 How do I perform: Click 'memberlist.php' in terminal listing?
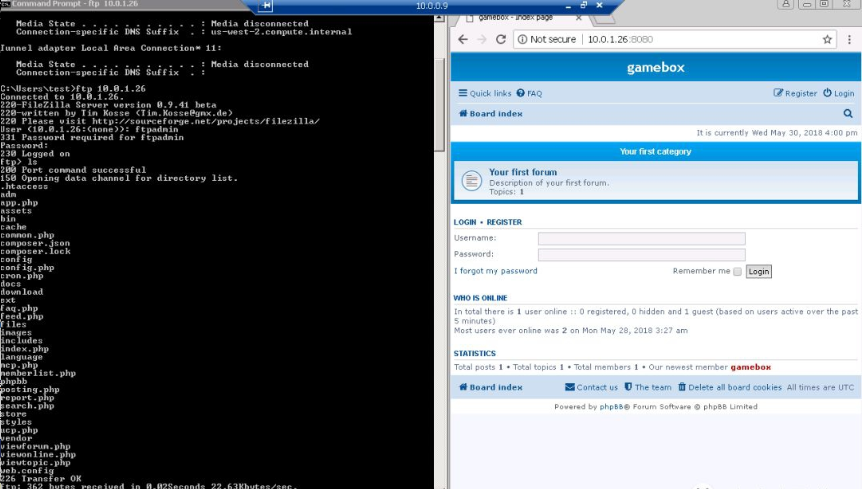(x=38, y=374)
